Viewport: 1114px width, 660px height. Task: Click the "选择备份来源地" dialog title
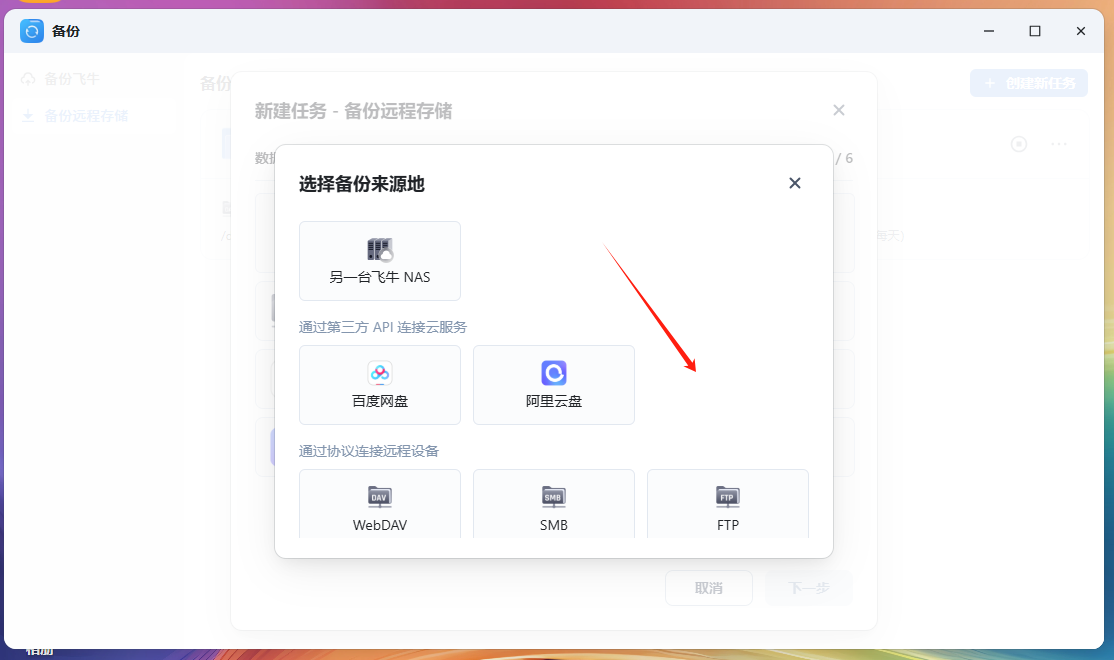(x=362, y=184)
